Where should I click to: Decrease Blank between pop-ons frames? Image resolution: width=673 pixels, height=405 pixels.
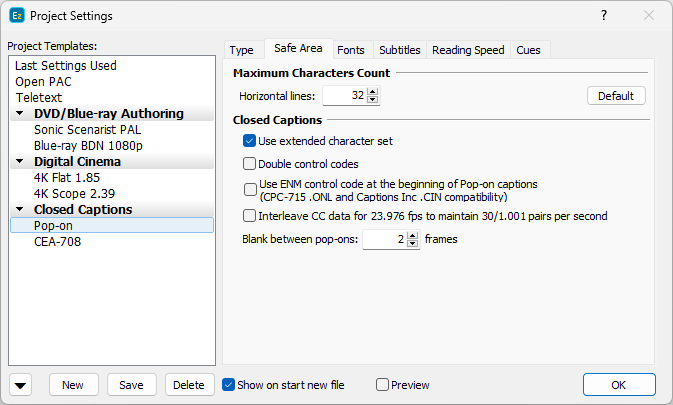413,244
